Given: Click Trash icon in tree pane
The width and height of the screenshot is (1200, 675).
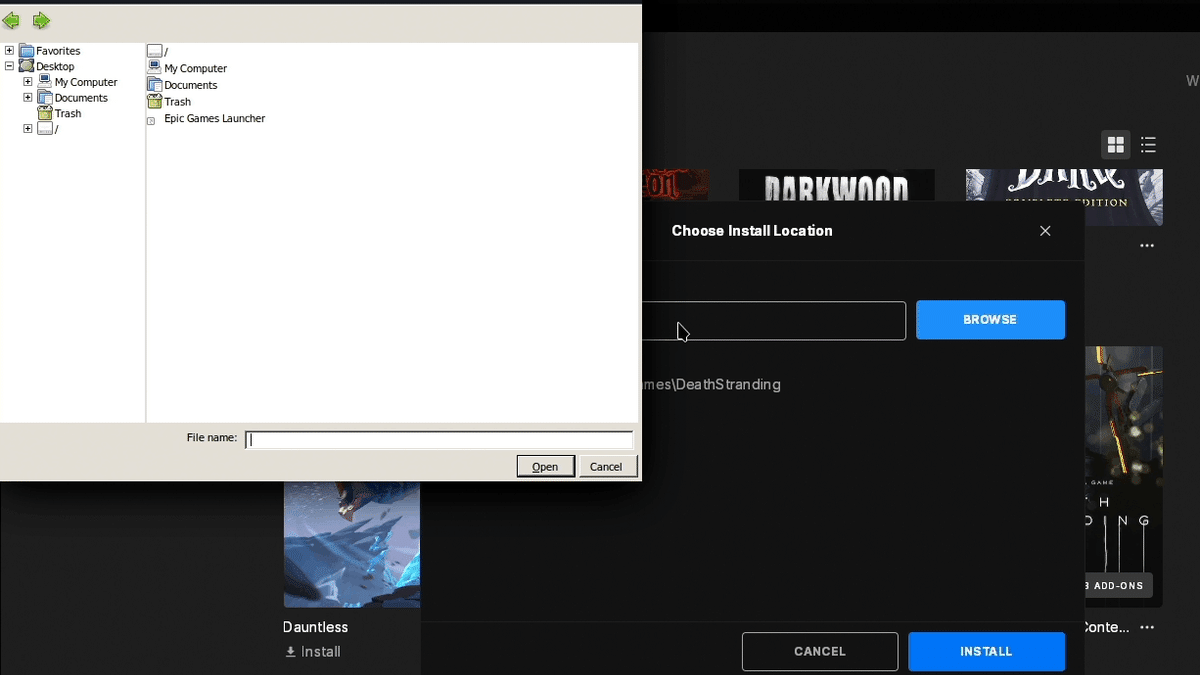Looking at the screenshot, I should point(45,113).
